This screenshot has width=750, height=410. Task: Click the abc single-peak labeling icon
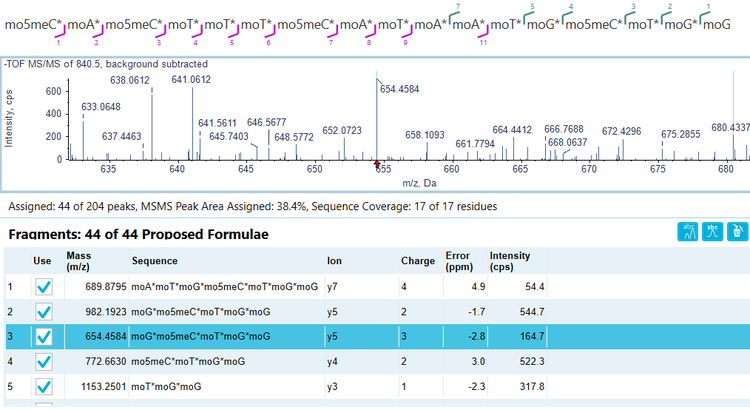coord(712,232)
